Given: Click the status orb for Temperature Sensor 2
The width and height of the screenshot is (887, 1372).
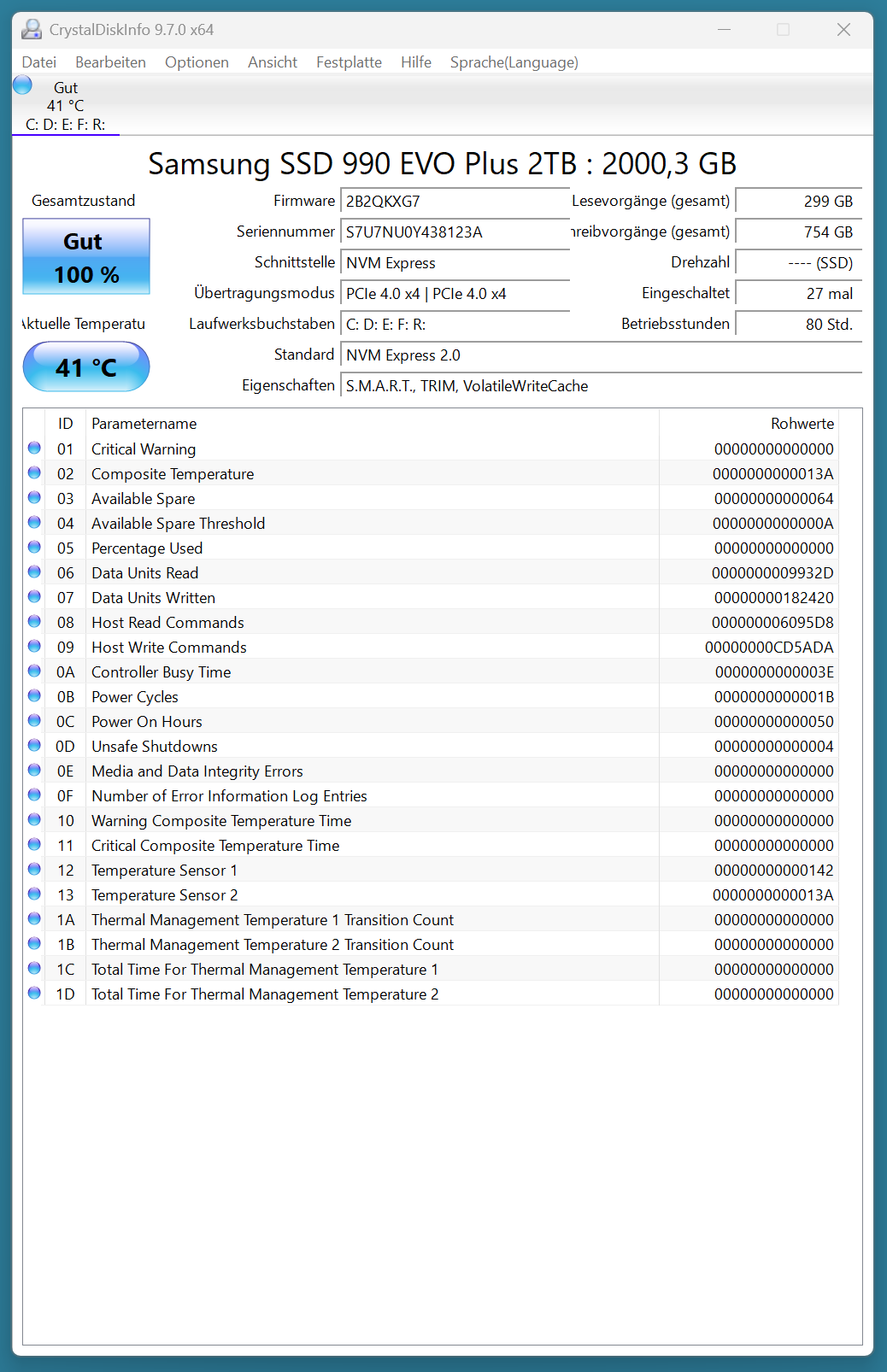Looking at the screenshot, I should [34, 894].
